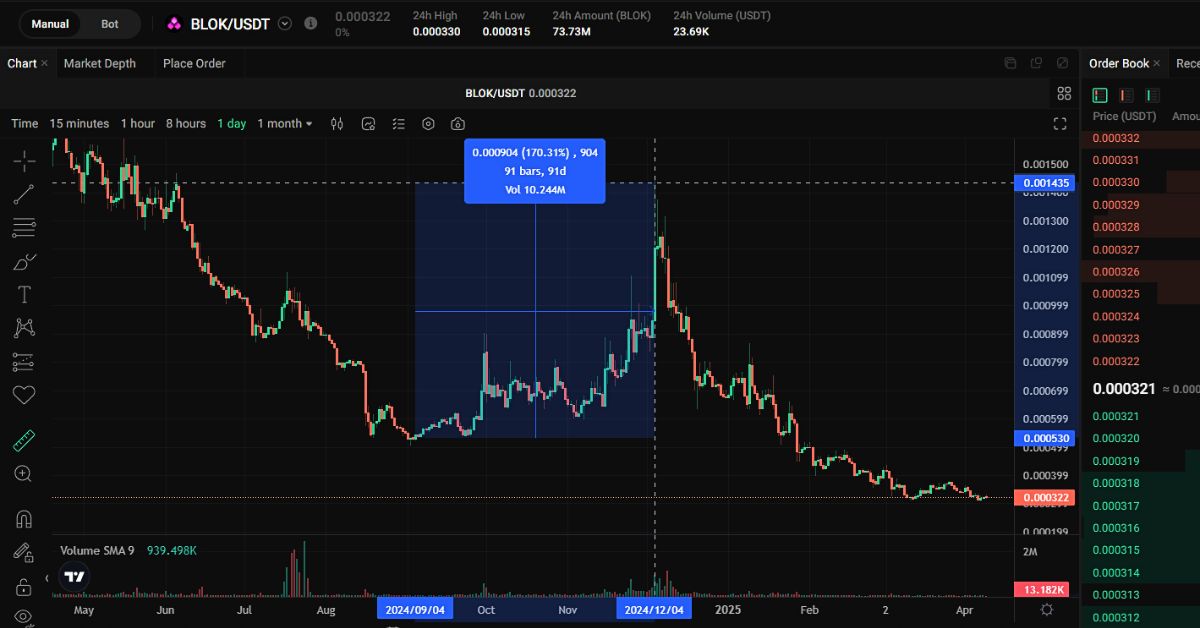Click the 2024/09/04 date marker
The width and height of the screenshot is (1200, 628).
coord(416,609)
